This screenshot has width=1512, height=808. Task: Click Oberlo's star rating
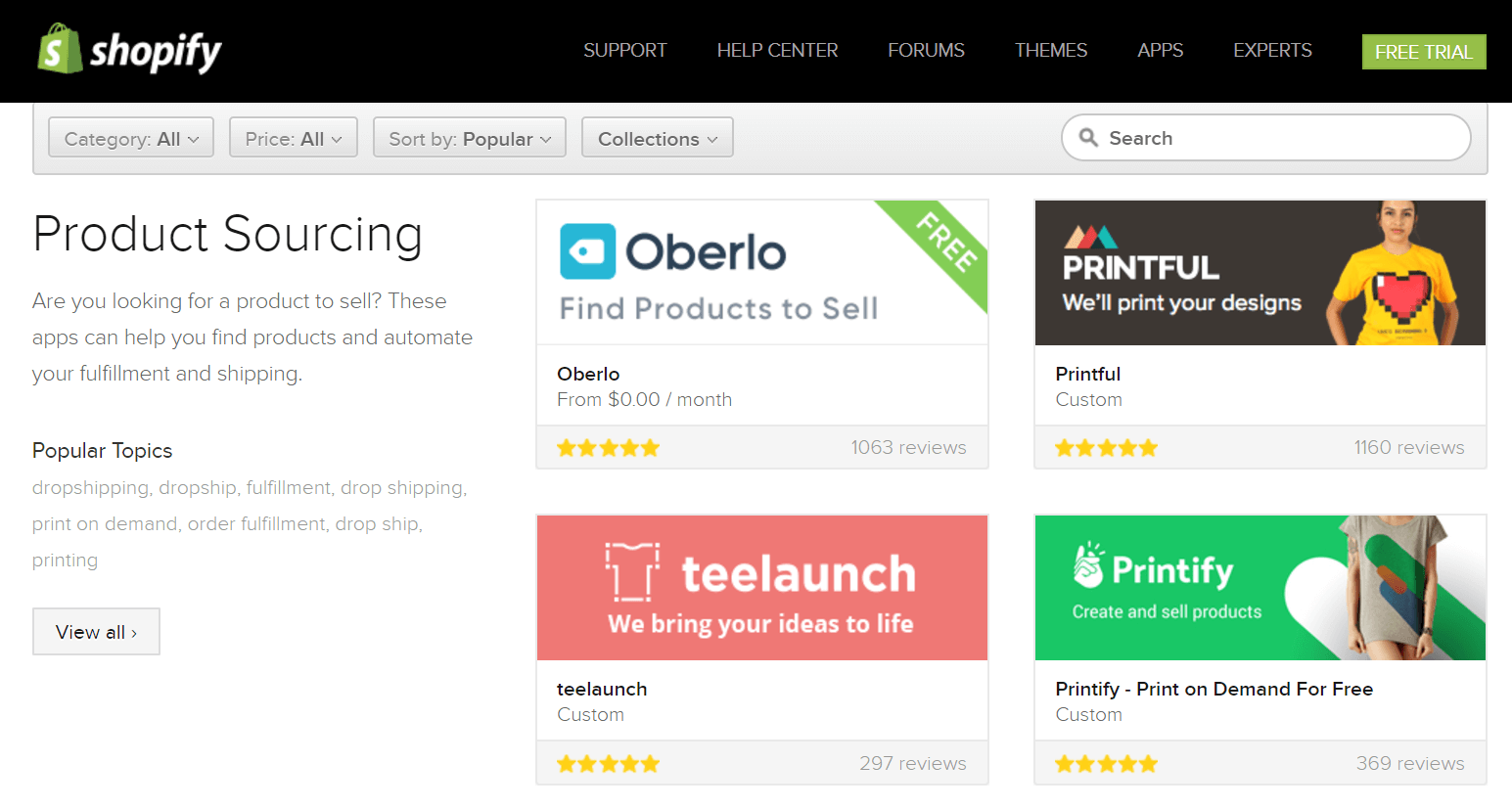609,448
